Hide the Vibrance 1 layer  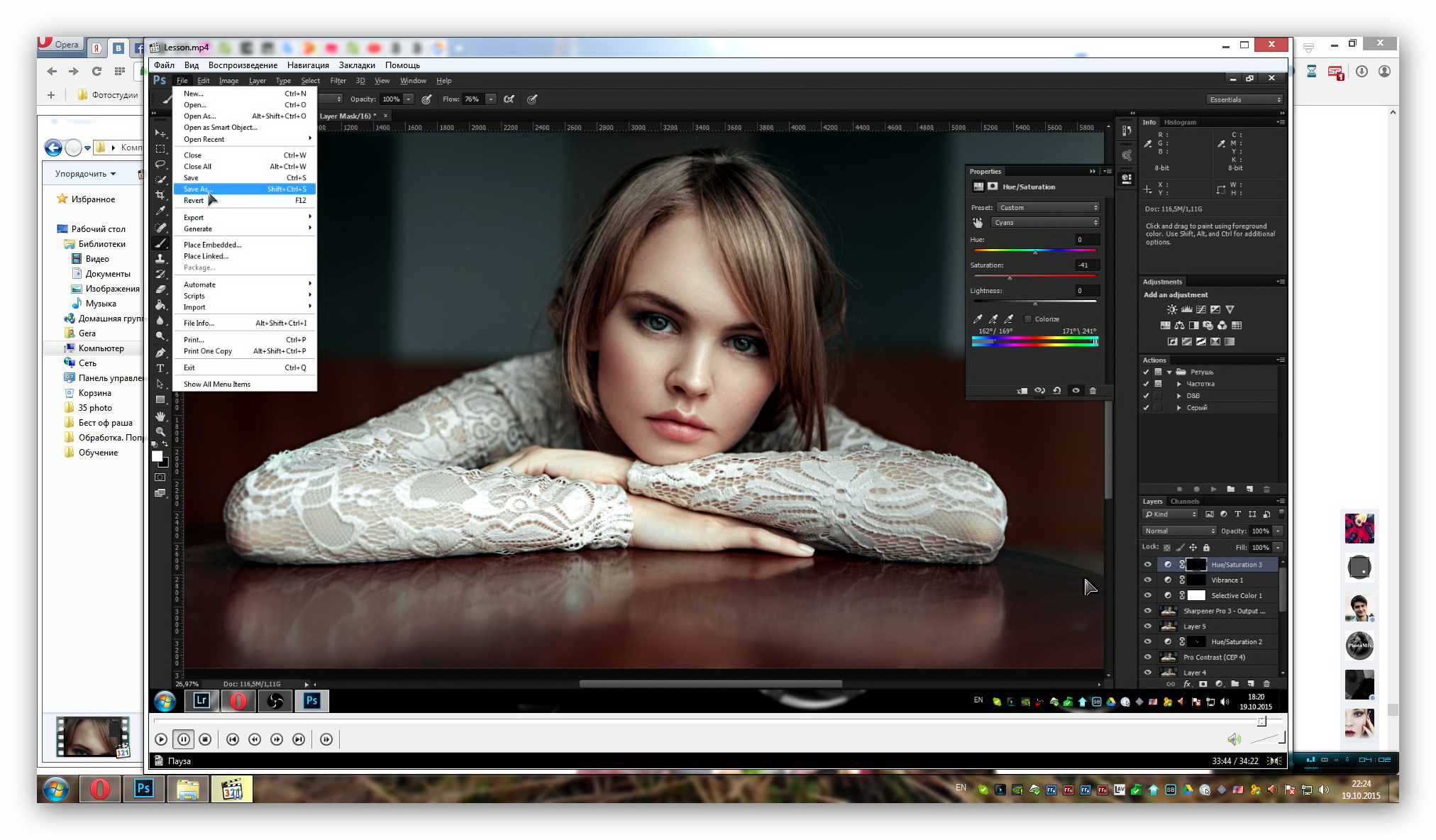click(1147, 580)
